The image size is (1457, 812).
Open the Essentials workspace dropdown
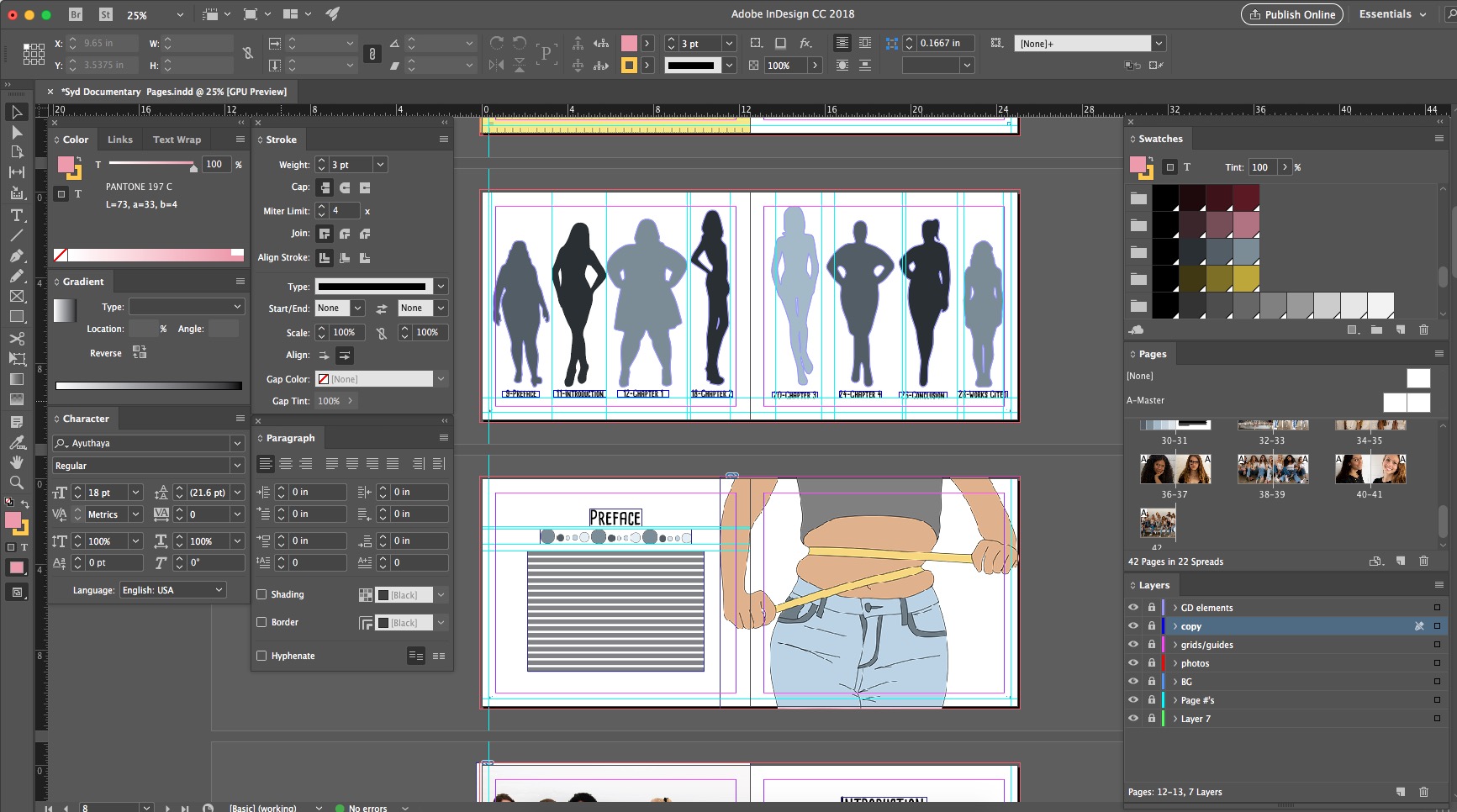pos(1392,14)
